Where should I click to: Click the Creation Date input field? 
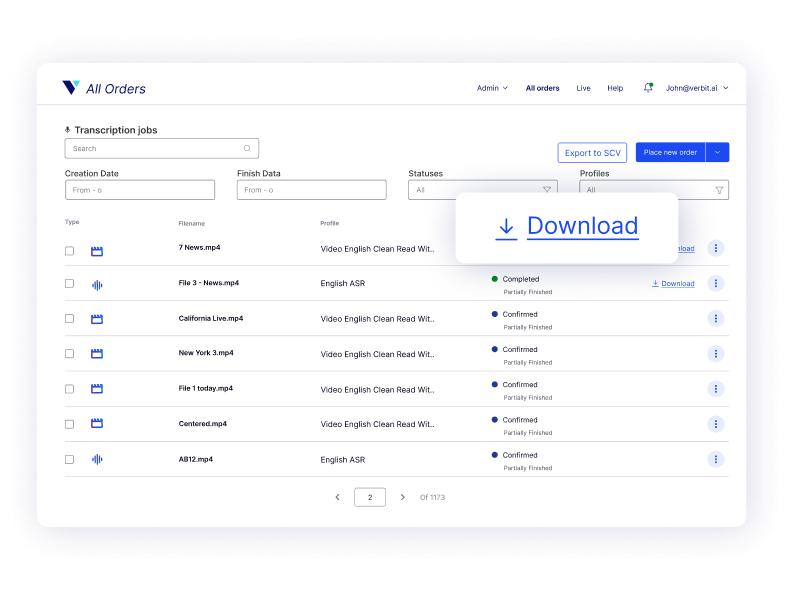139,190
